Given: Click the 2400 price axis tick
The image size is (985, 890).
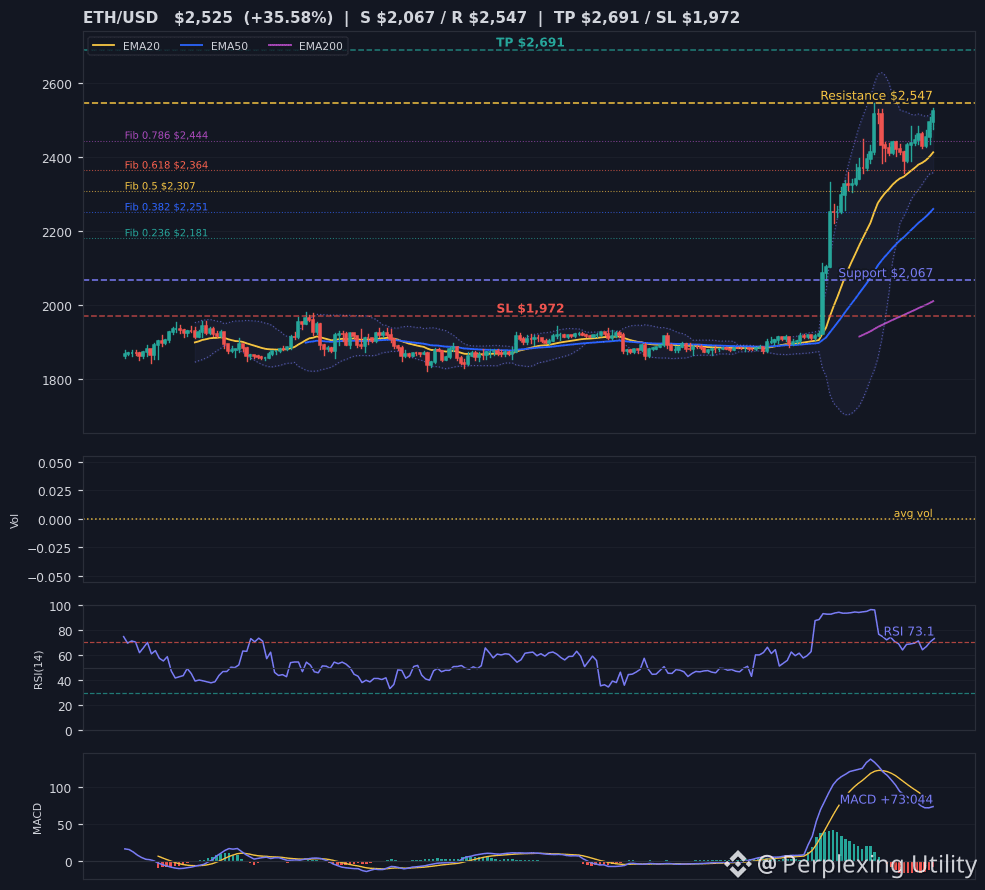Looking at the screenshot, I should tap(57, 158).
